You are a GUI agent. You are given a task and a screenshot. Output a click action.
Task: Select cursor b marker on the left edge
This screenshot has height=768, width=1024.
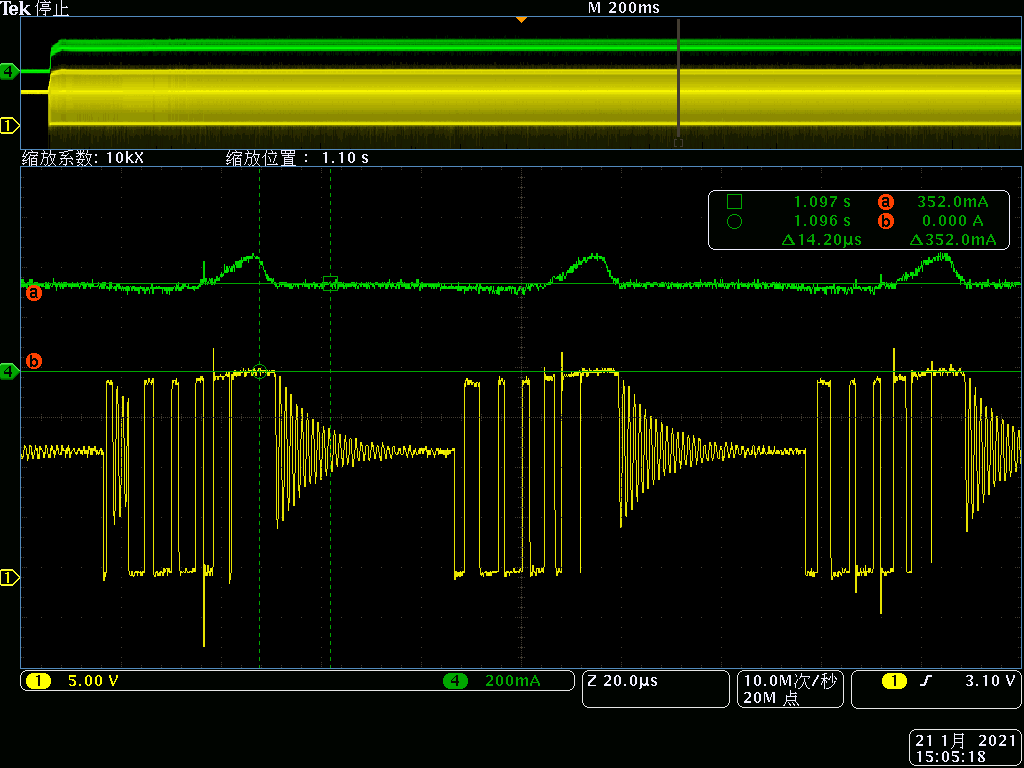click(33, 360)
